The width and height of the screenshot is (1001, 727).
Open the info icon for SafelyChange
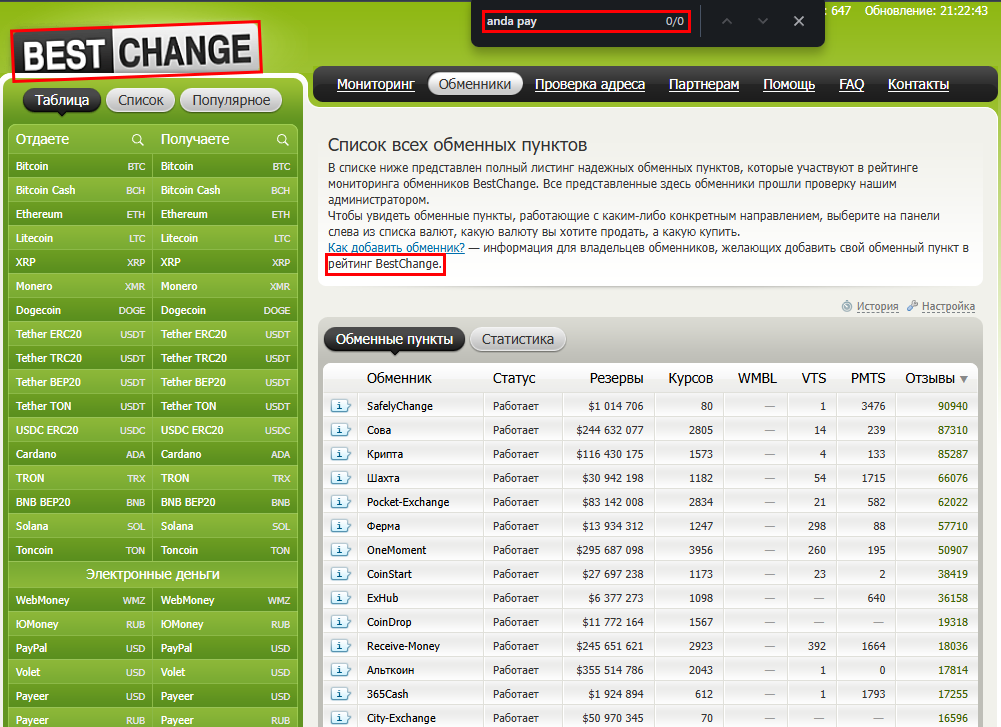pos(341,406)
